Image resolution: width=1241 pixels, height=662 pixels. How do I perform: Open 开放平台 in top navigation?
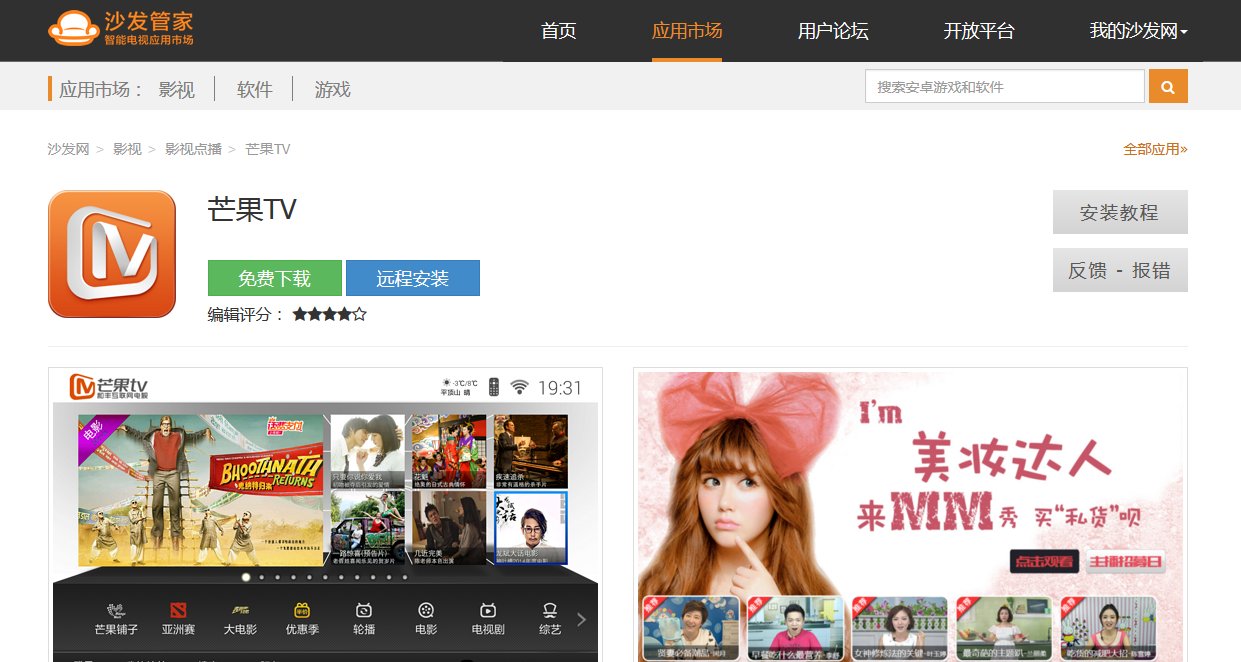(x=979, y=31)
